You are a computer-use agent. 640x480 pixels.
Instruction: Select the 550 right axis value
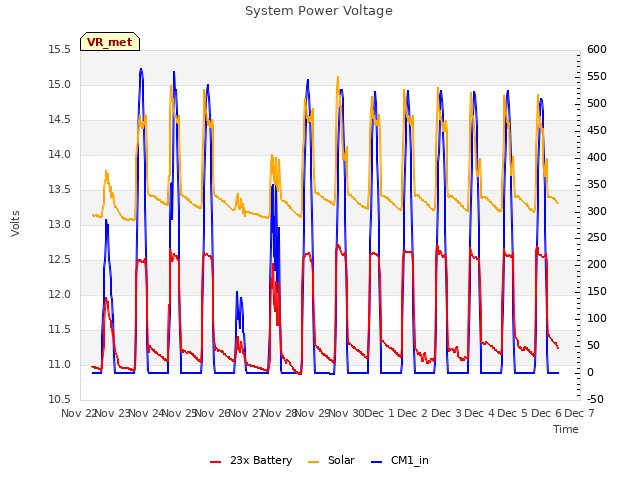tap(597, 77)
